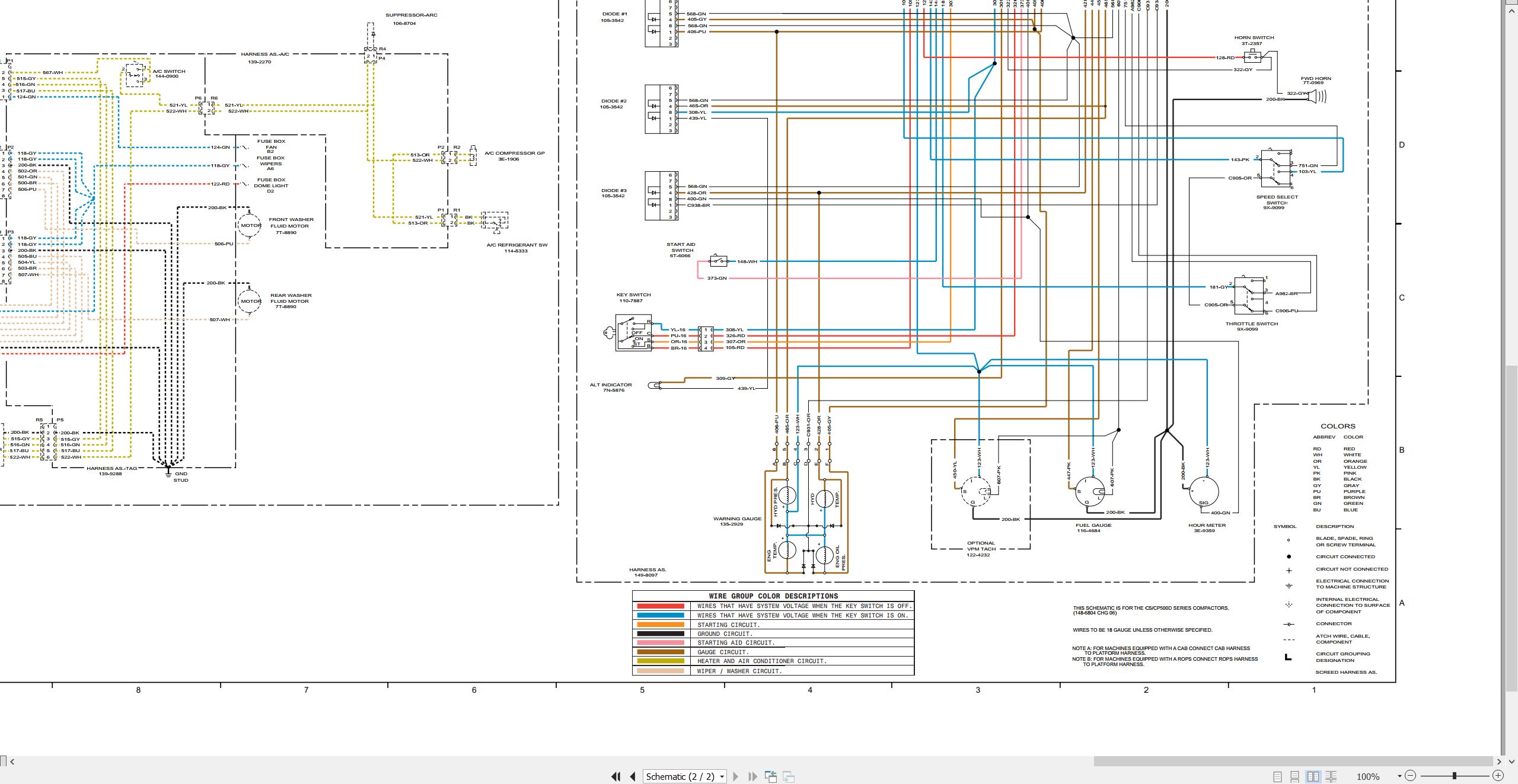Viewport: 1518px width, 784px height.
Task: Click the blue key-on voltage swatch
Action: pyautogui.click(x=661, y=616)
